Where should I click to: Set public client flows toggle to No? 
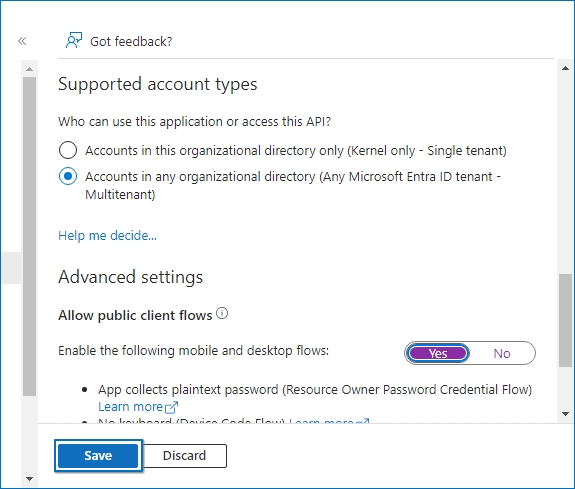pyautogui.click(x=502, y=353)
